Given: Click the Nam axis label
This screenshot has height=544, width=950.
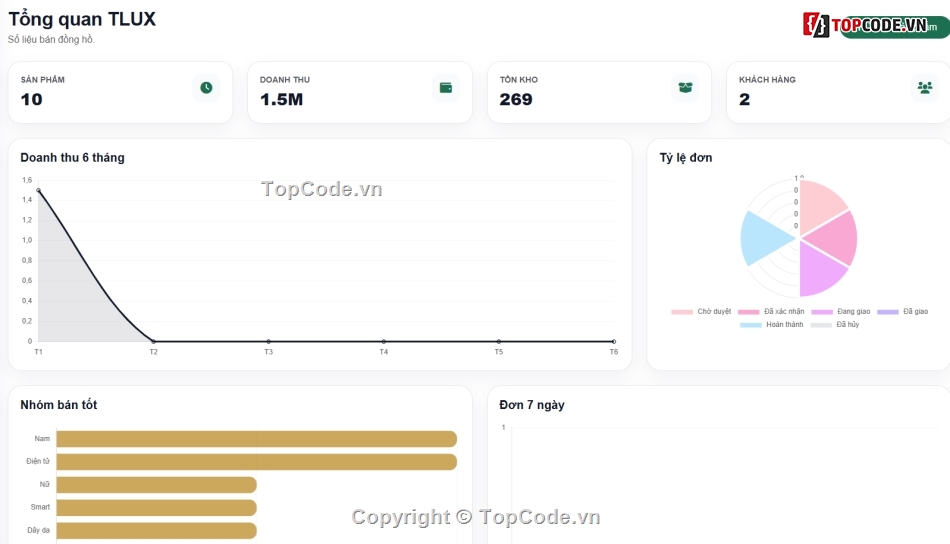Looking at the screenshot, I should pyautogui.click(x=42, y=439).
